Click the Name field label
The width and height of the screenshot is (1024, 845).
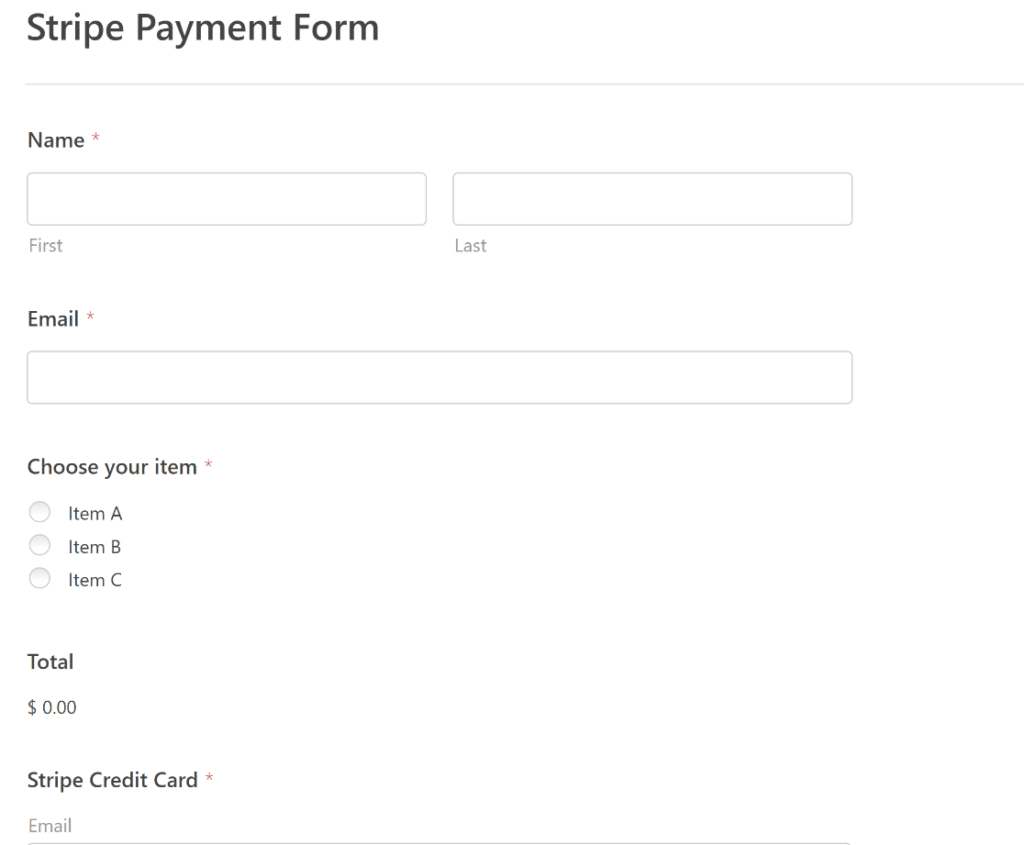point(54,140)
